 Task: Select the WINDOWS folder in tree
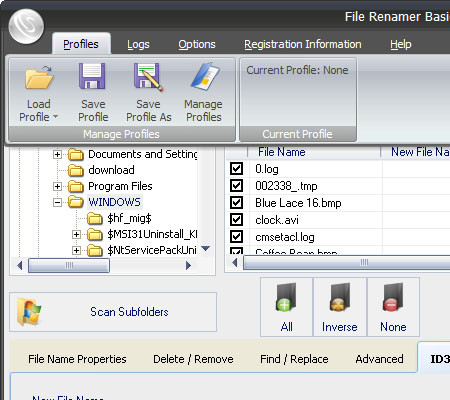click(x=114, y=202)
